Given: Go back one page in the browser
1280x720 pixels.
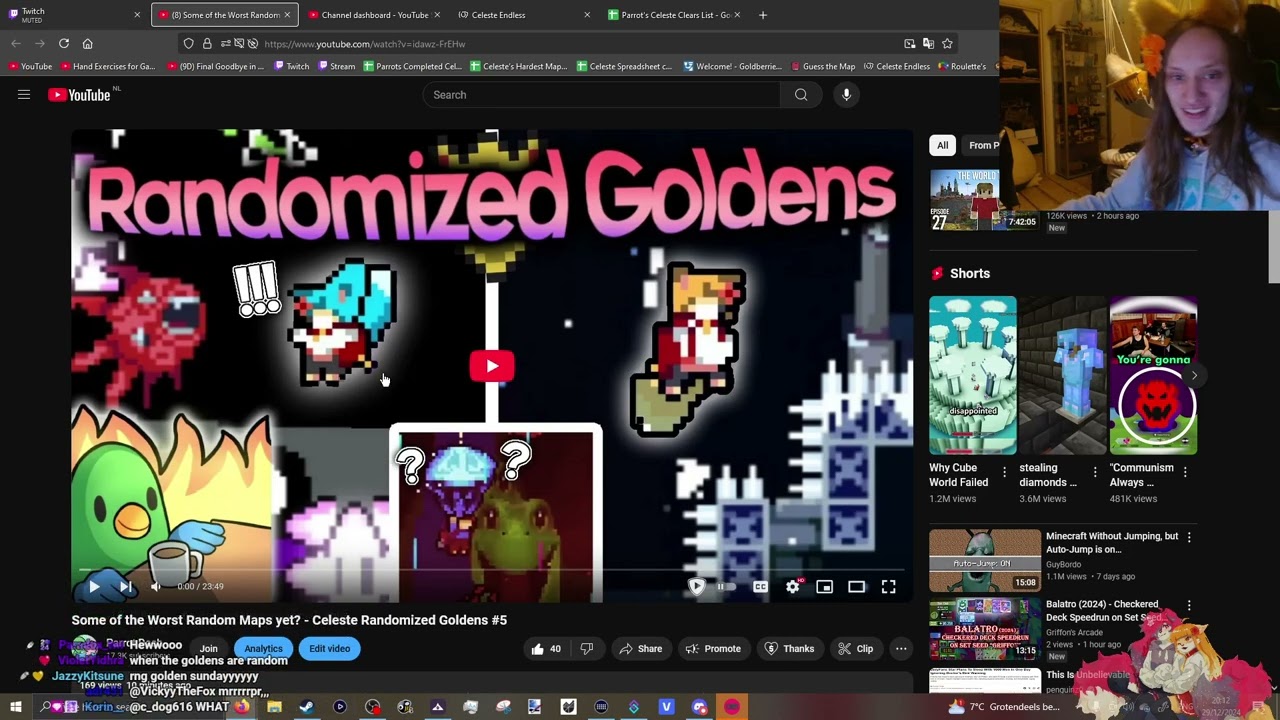Looking at the screenshot, I should 16,44.
